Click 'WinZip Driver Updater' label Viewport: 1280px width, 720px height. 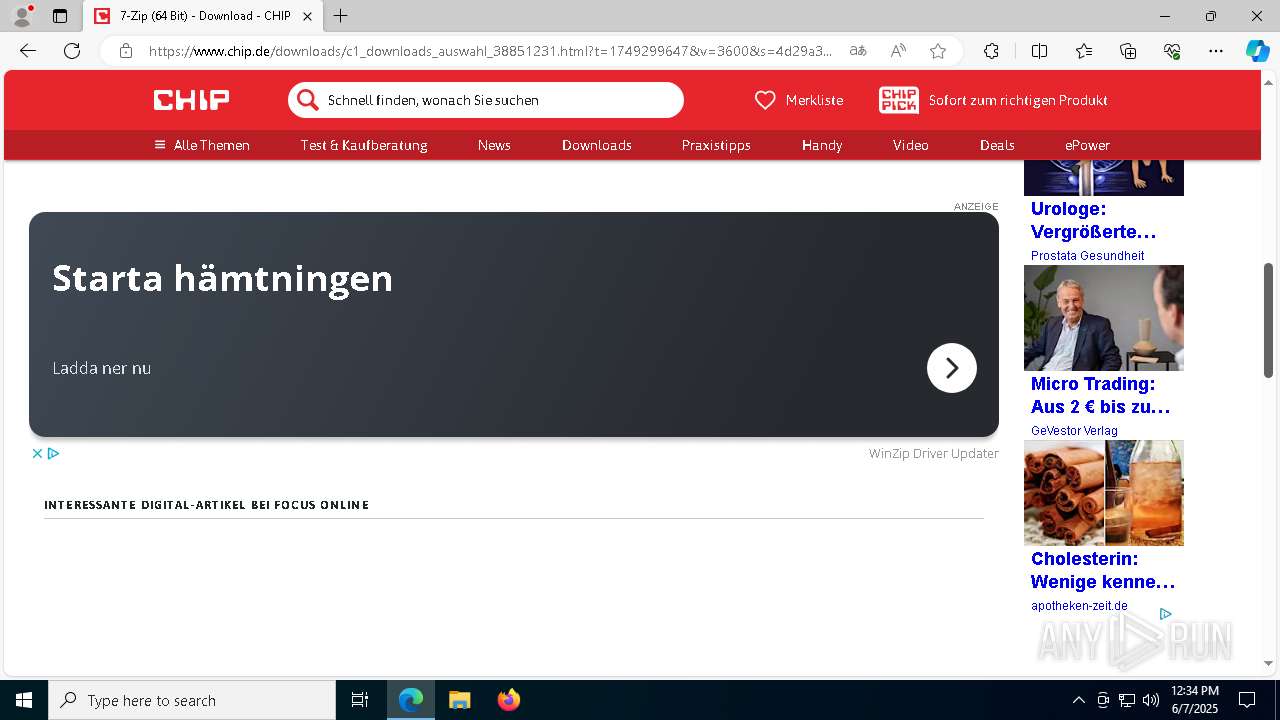[933, 453]
